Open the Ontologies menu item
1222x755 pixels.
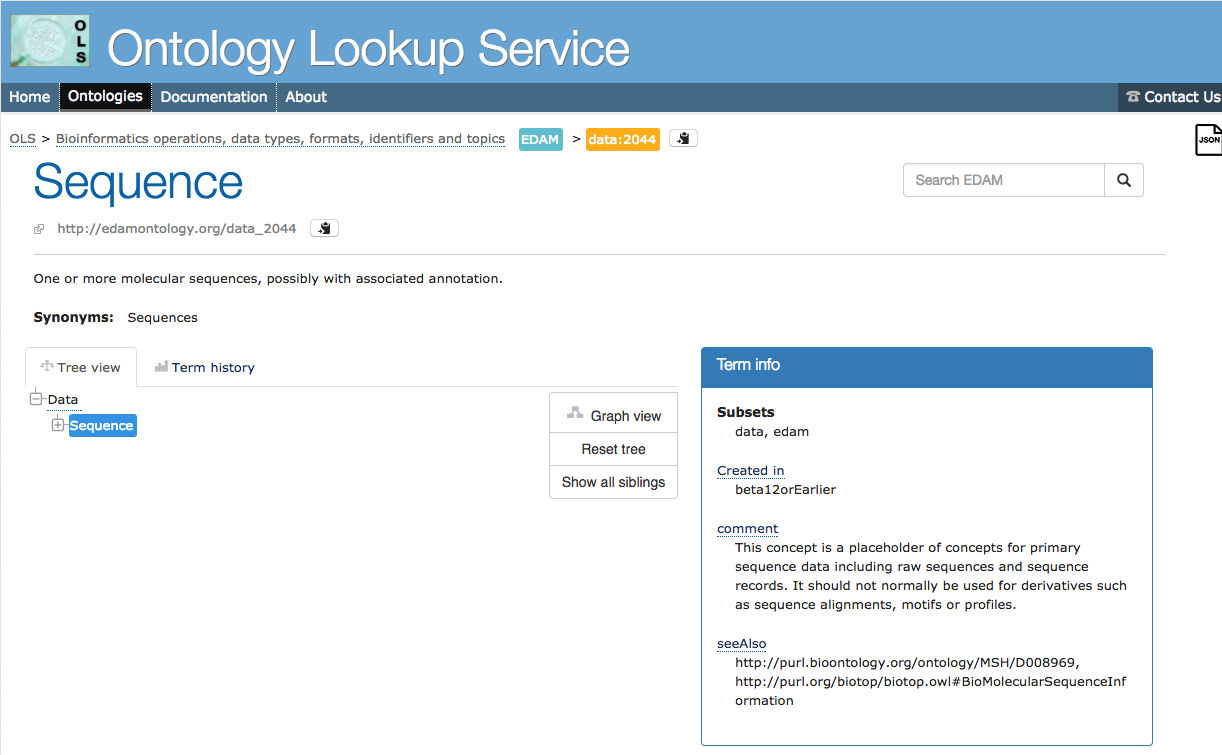pyautogui.click(x=105, y=97)
